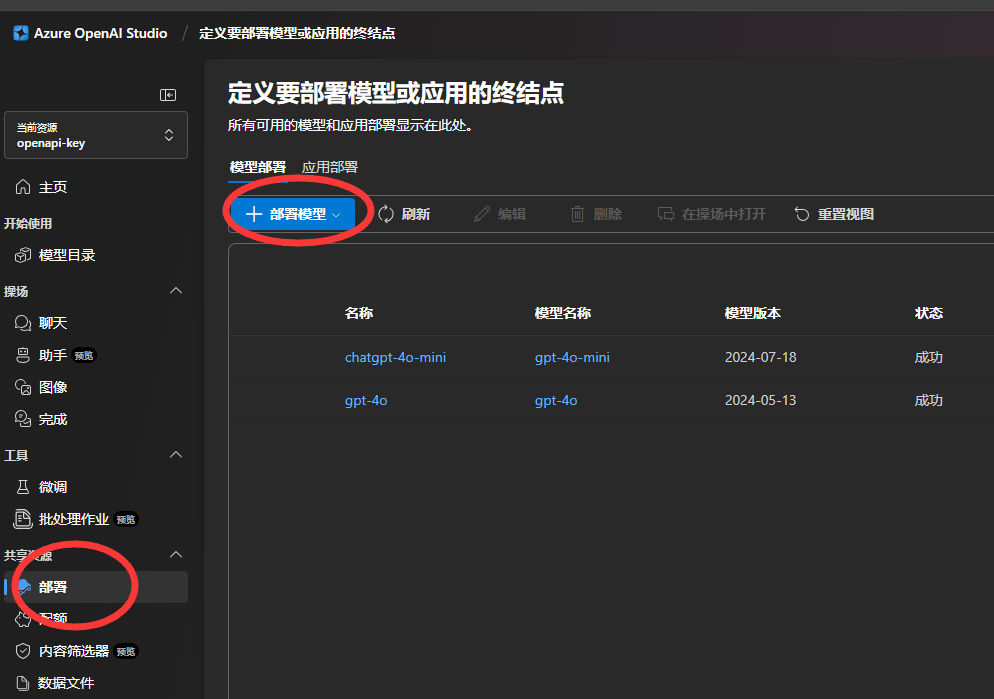994x699 pixels.
Task: Click version 2024-07-18 cell
Action: point(760,357)
